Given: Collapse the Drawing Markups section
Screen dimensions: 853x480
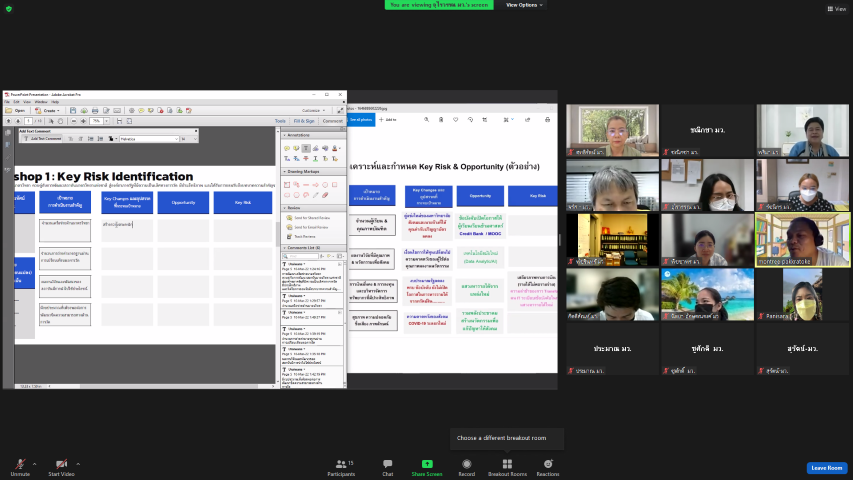Looking at the screenshot, I should tap(283, 171).
